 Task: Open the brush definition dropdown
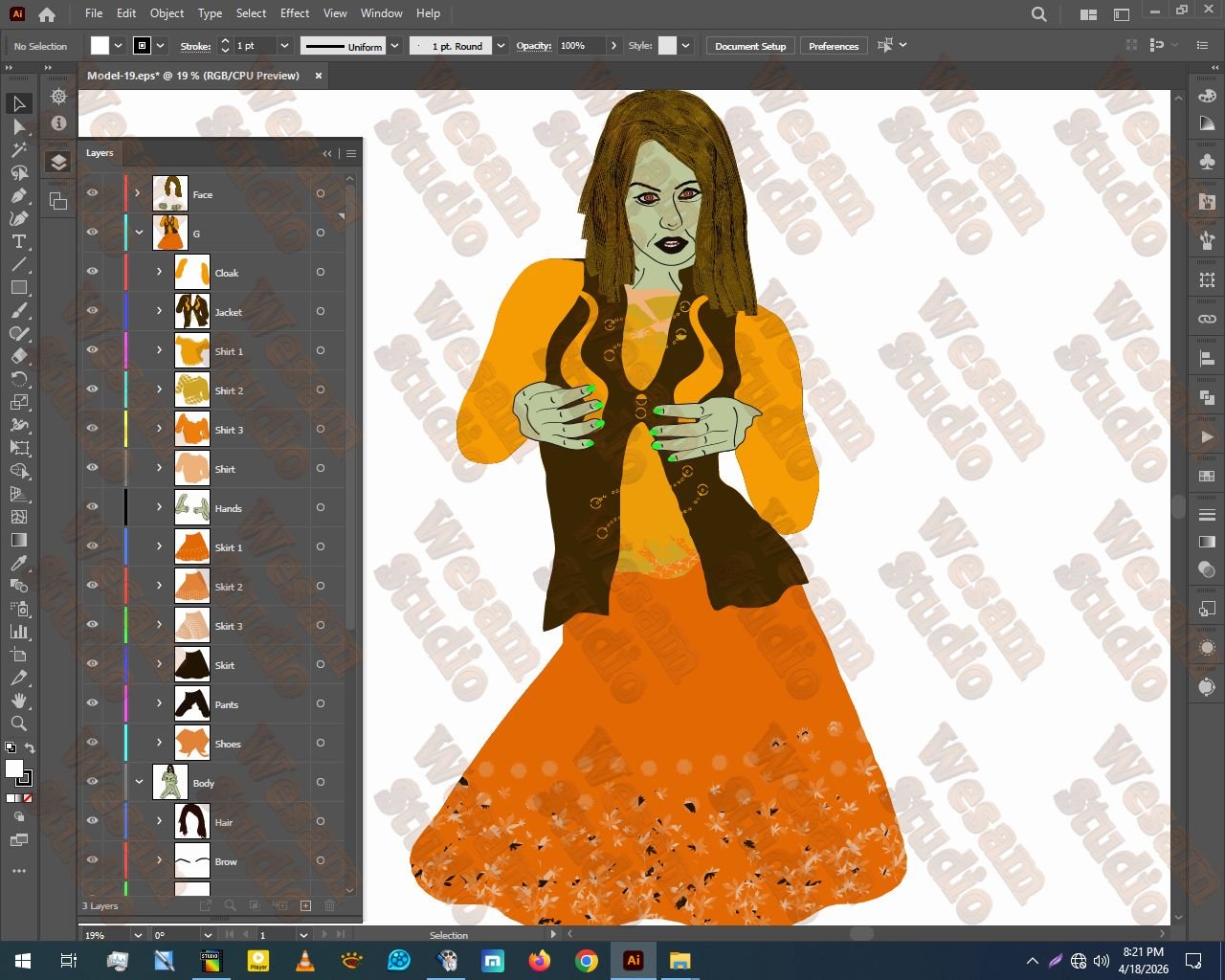click(x=501, y=46)
